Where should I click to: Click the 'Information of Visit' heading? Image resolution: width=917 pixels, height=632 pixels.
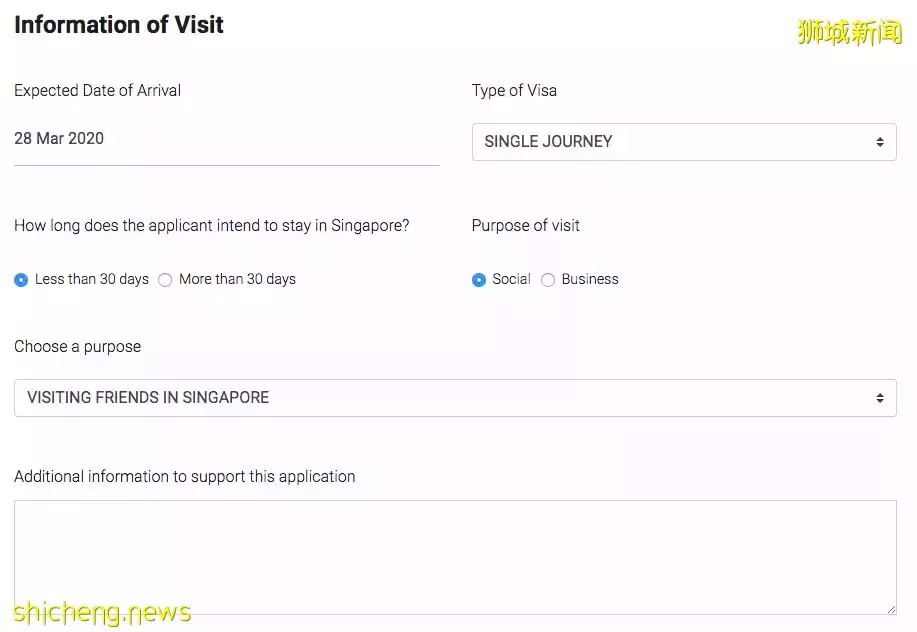click(119, 25)
